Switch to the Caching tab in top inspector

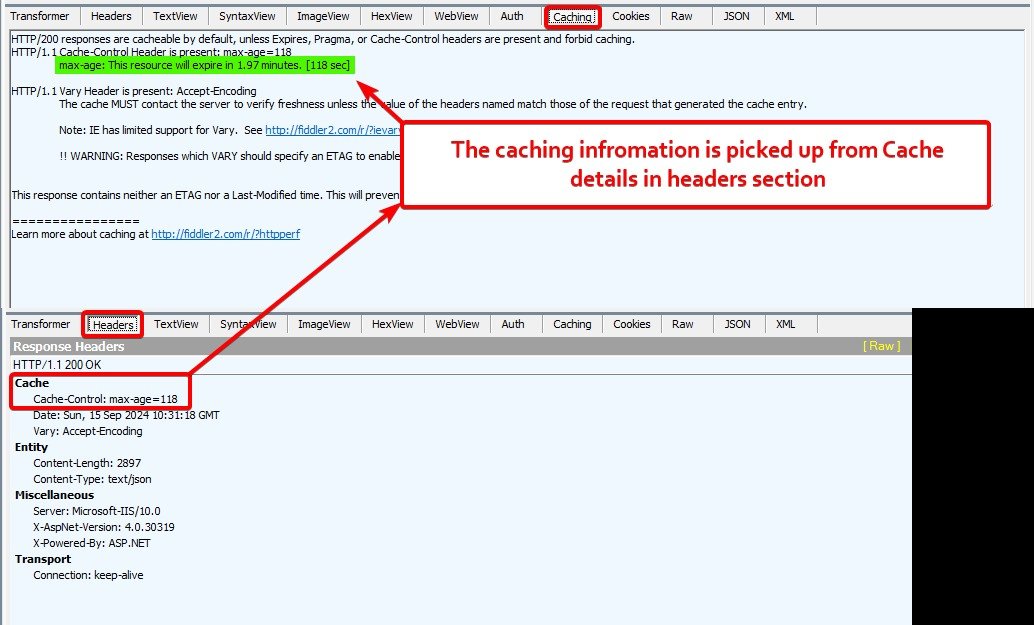571,15
